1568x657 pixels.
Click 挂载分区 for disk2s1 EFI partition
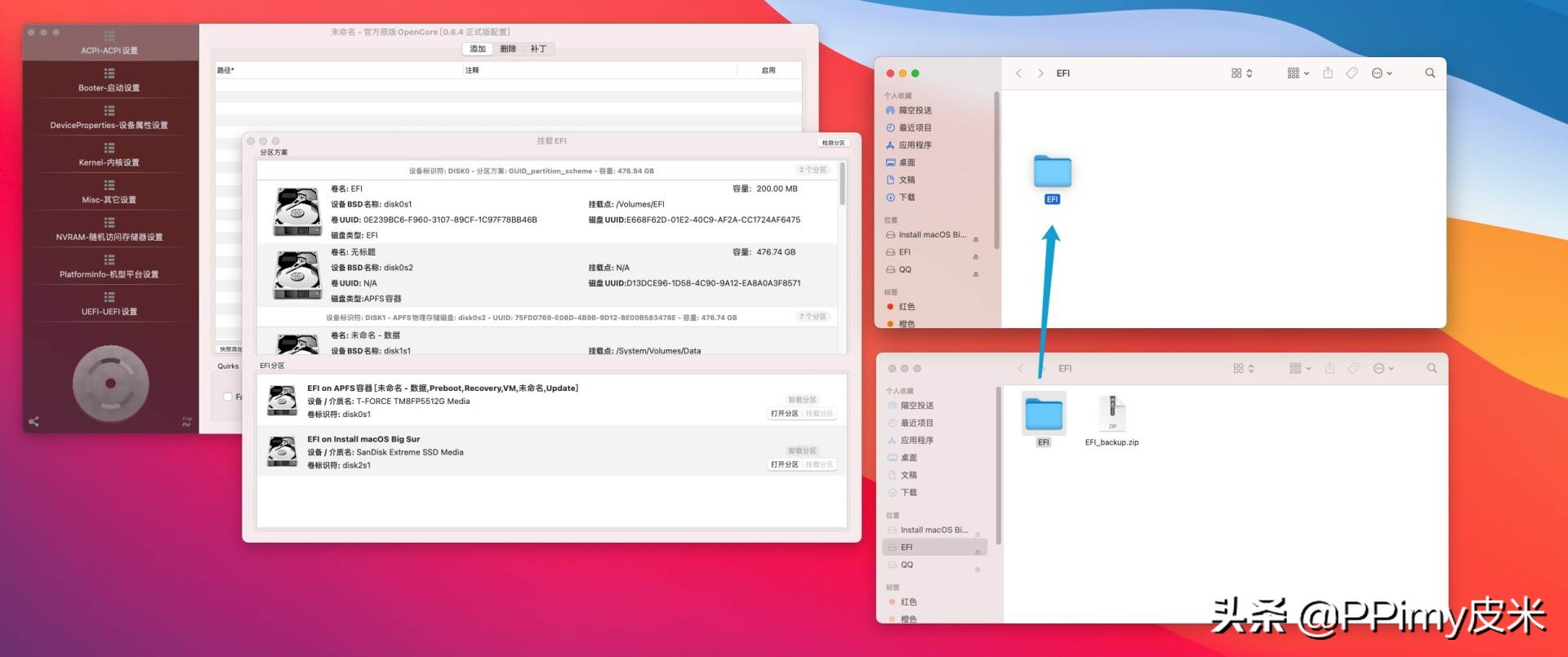coord(819,464)
